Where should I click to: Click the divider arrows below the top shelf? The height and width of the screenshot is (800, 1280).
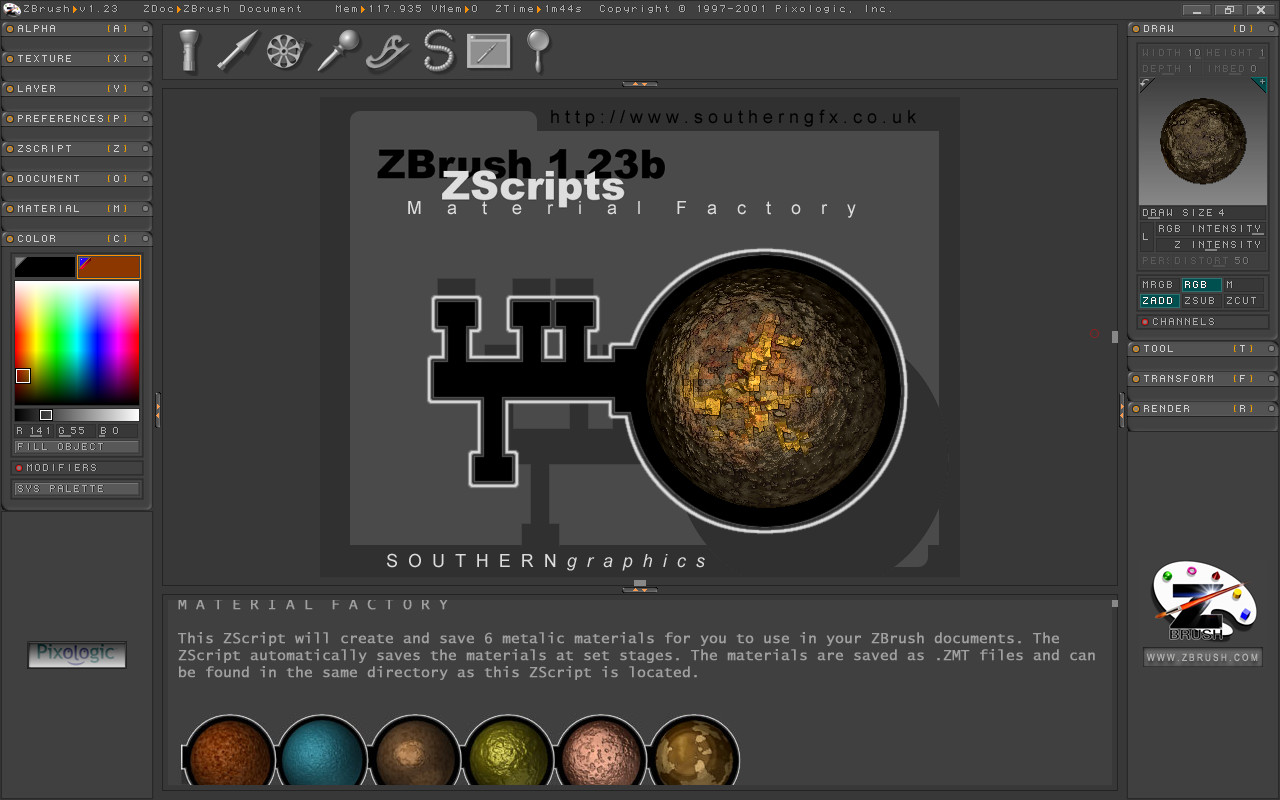click(x=640, y=84)
